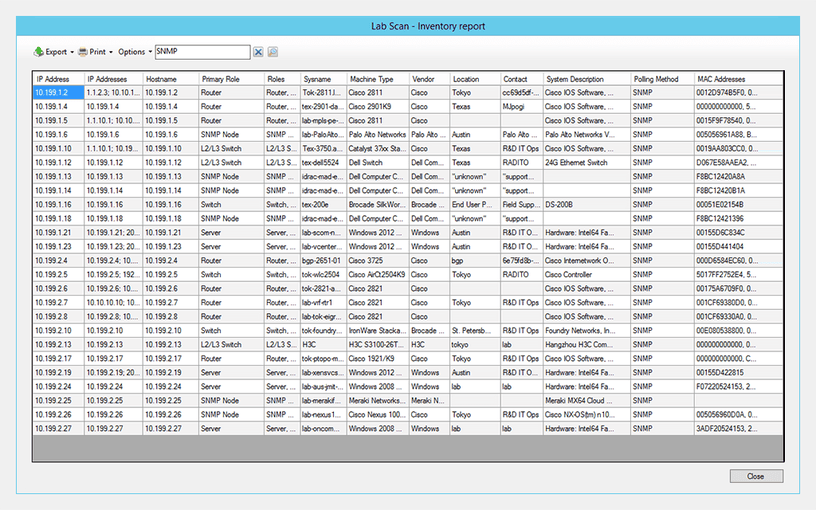The width and height of the screenshot is (816, 510).
Task: Click the MAC address 00051E02154B cell
Action: [738, 205]
